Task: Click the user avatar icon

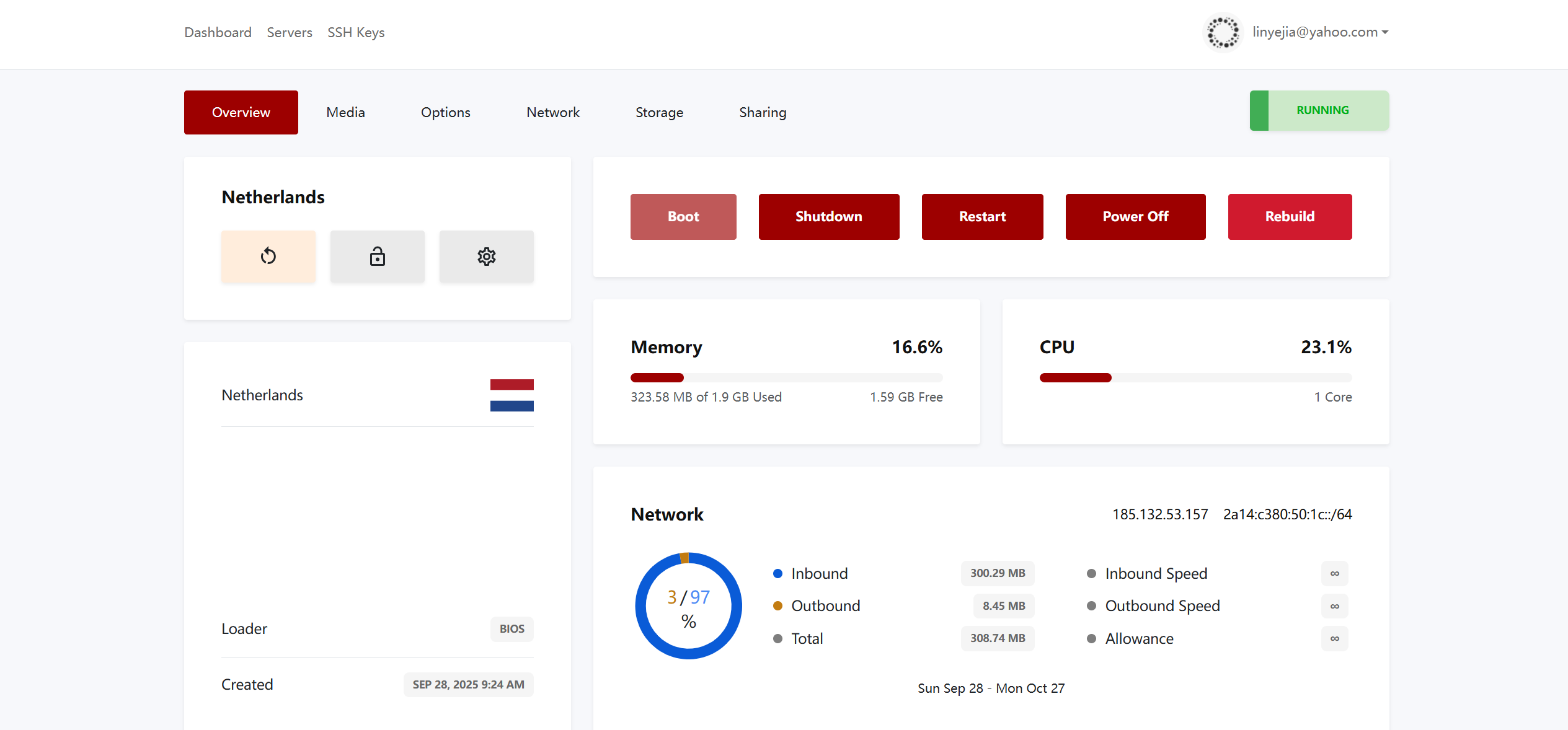Action: [1223, 32]
